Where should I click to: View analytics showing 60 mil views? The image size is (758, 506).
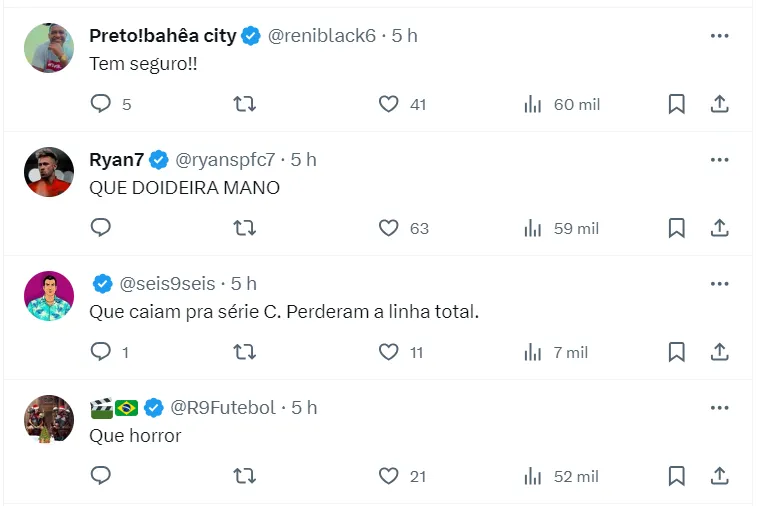tap(562, 104)
